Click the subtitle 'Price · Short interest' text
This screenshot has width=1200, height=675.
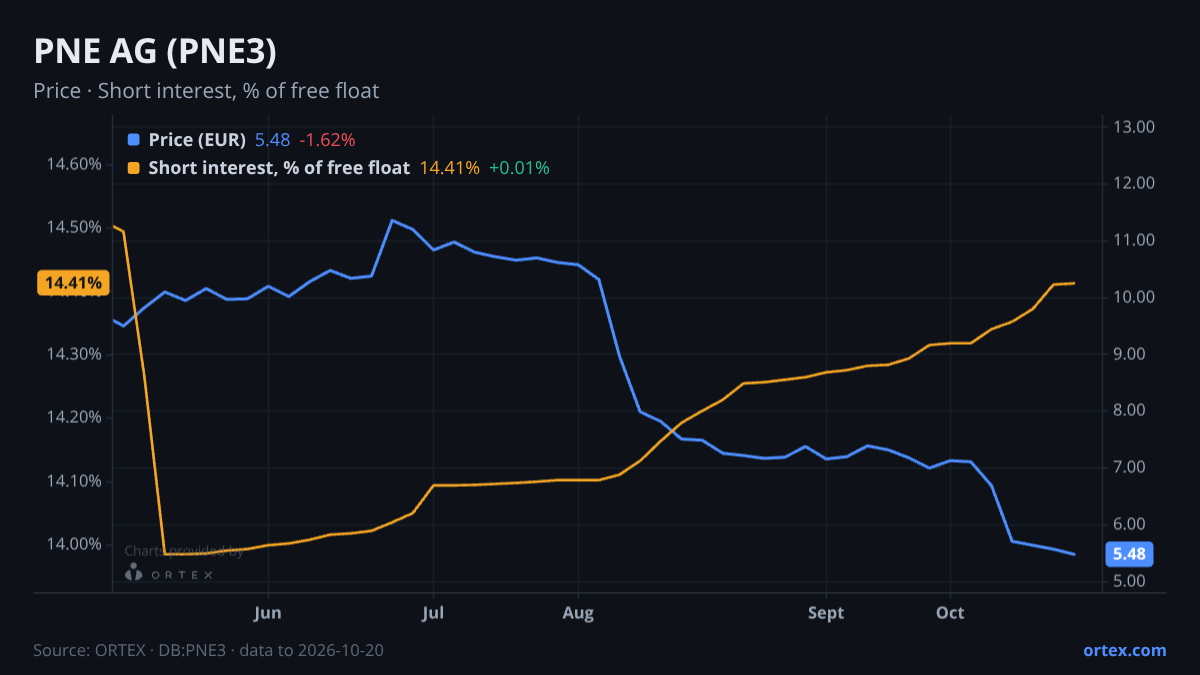206,91
